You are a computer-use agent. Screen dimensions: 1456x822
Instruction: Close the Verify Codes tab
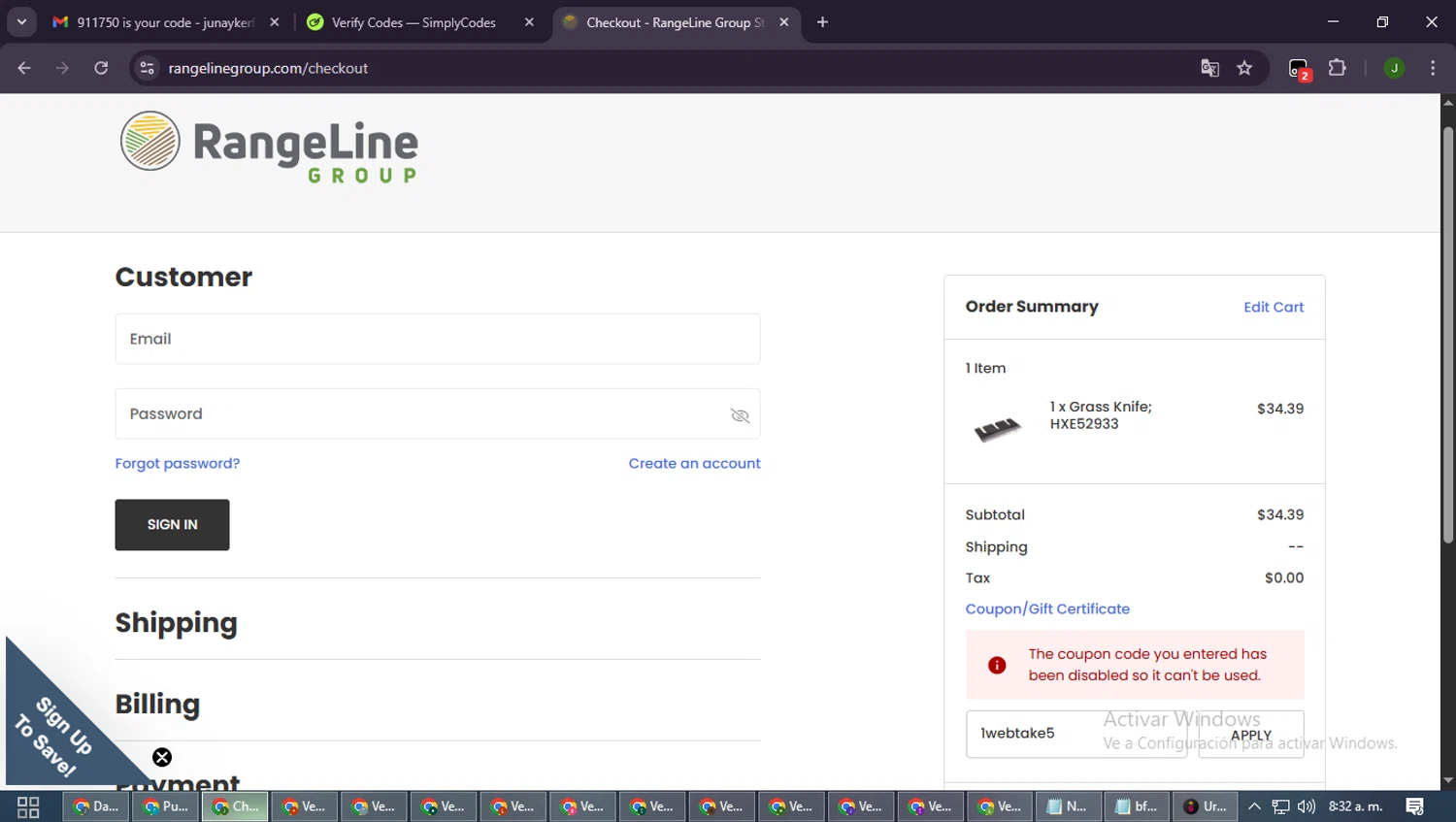pyautogui.click(x=529, y=21)
